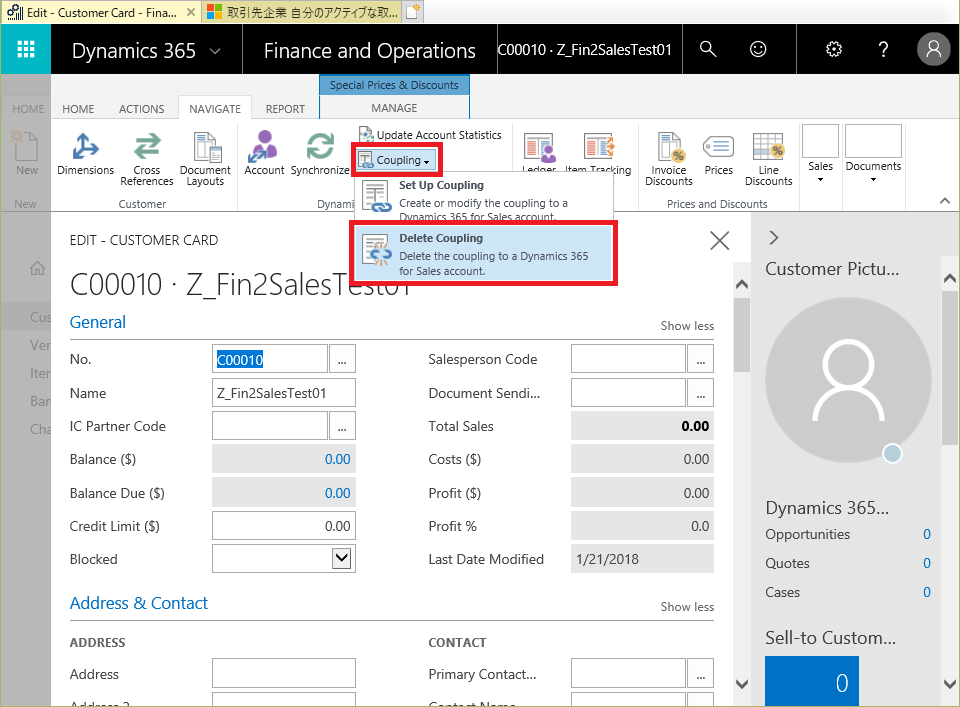960x707 pixels.
Task: Open the Balance ($) value link
Action: 337,459
